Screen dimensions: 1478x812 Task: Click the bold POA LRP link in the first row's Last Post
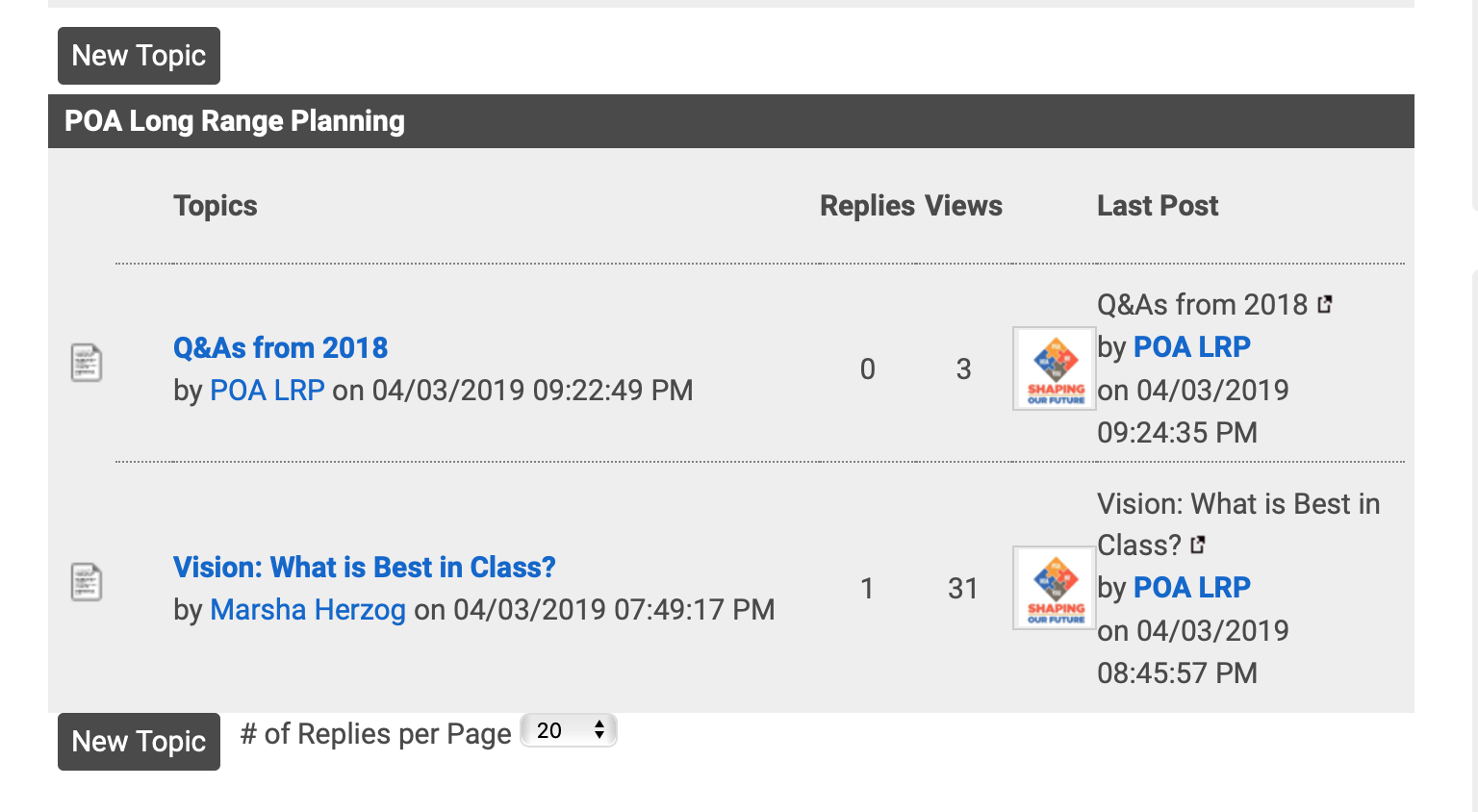click(x=1192, y=346)
